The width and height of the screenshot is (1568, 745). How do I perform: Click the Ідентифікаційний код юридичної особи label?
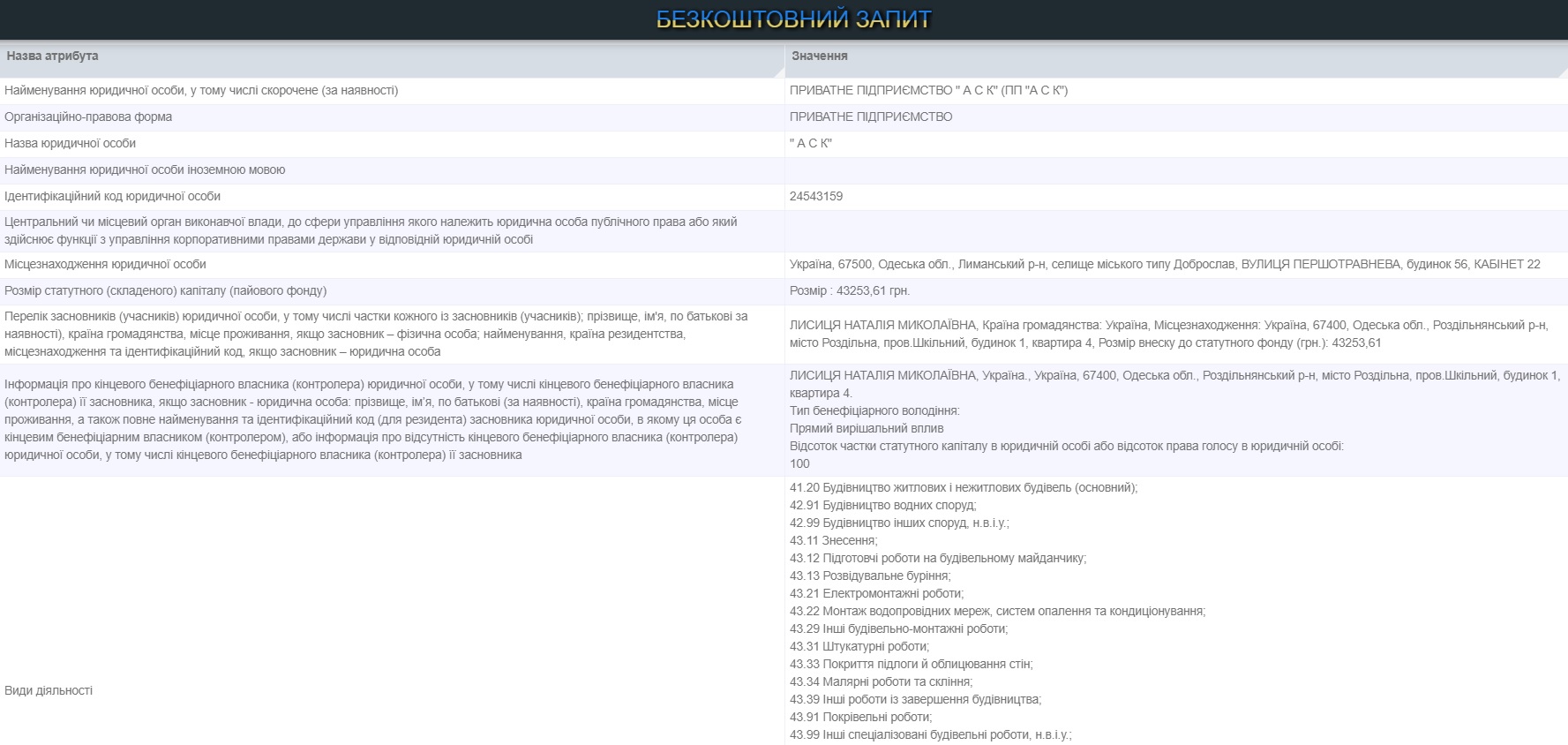tap(112, 196)
